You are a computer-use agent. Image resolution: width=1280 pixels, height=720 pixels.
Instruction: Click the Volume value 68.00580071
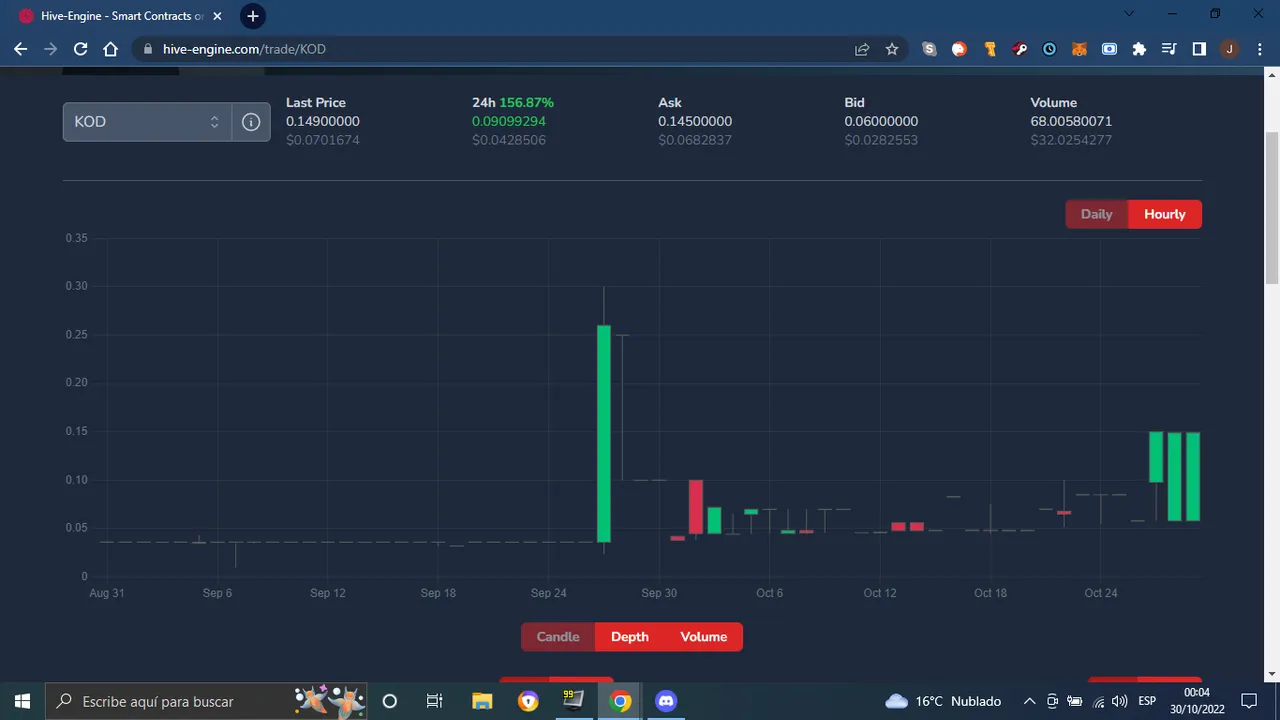(1071, 121)
